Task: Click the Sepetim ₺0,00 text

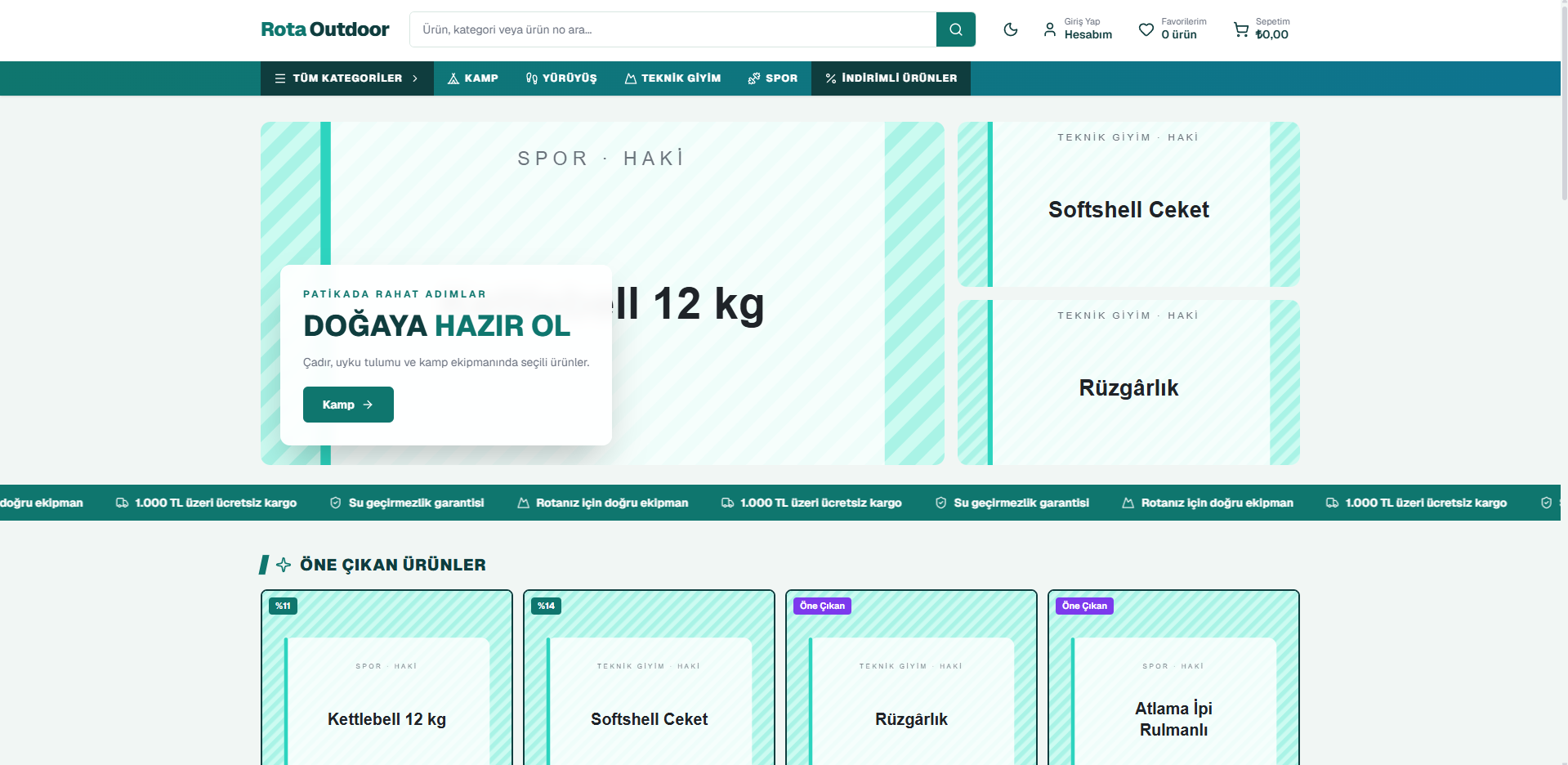Action: 1272,29
